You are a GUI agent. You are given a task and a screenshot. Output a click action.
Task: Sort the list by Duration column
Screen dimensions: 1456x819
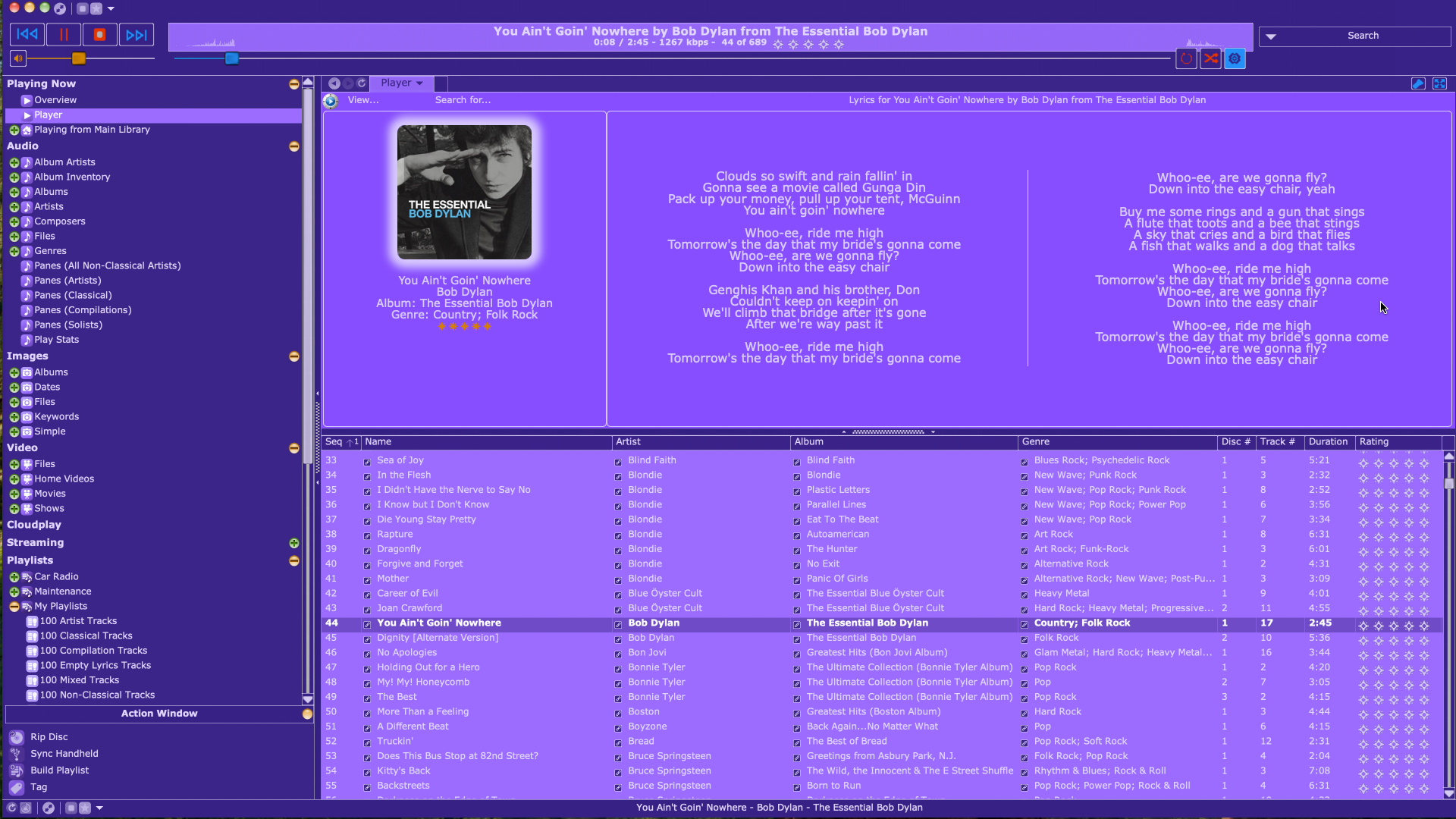pyautogui.click(x=1329, y=442)
